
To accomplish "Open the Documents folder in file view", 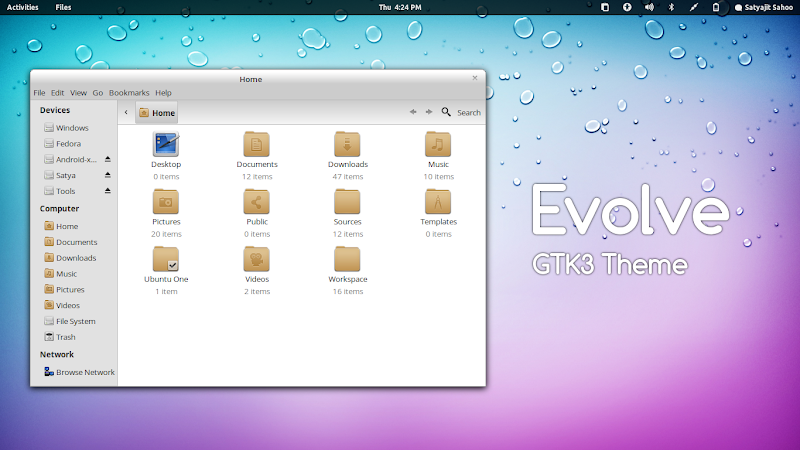I will click(x=257, y=144).
